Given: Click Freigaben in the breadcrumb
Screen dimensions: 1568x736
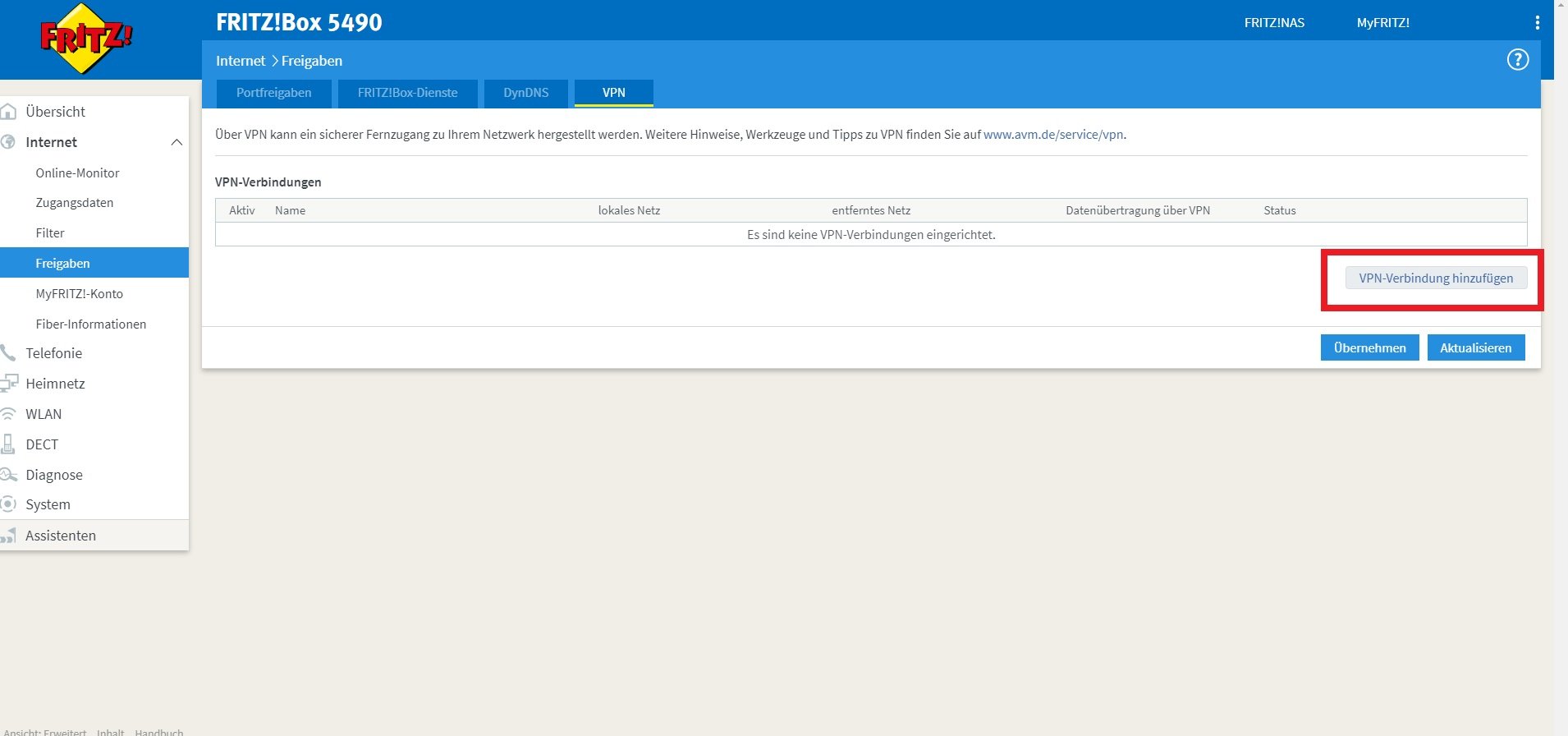Looking at the screenshot, I should click(x=312, y=61).
